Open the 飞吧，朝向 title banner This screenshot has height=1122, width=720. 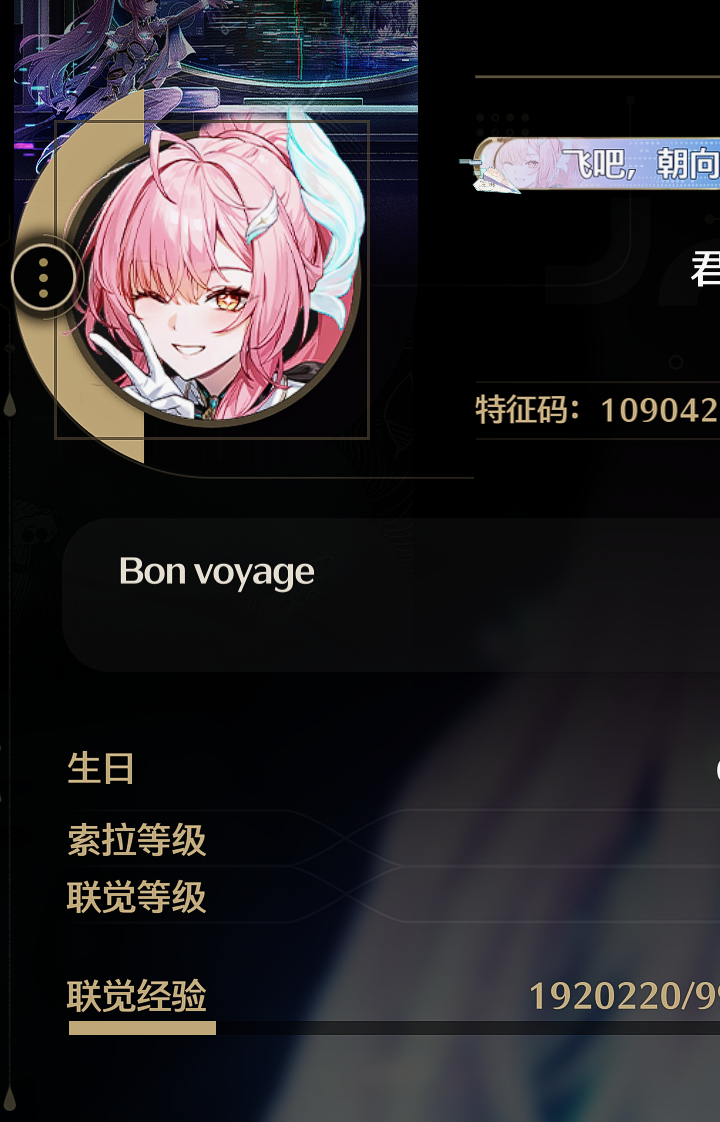[x=597, y=164]
